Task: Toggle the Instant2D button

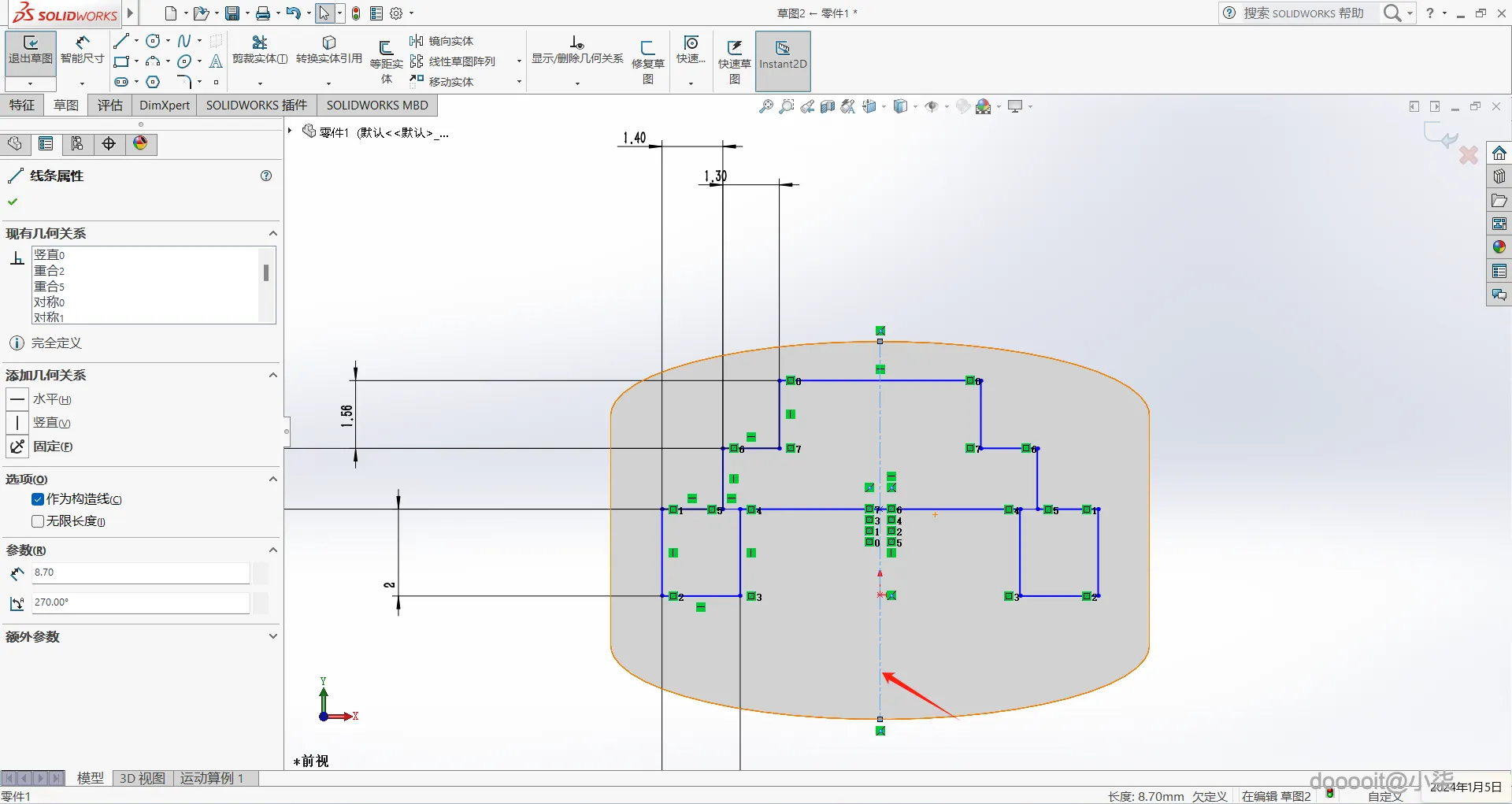Action: click(783, 61)
